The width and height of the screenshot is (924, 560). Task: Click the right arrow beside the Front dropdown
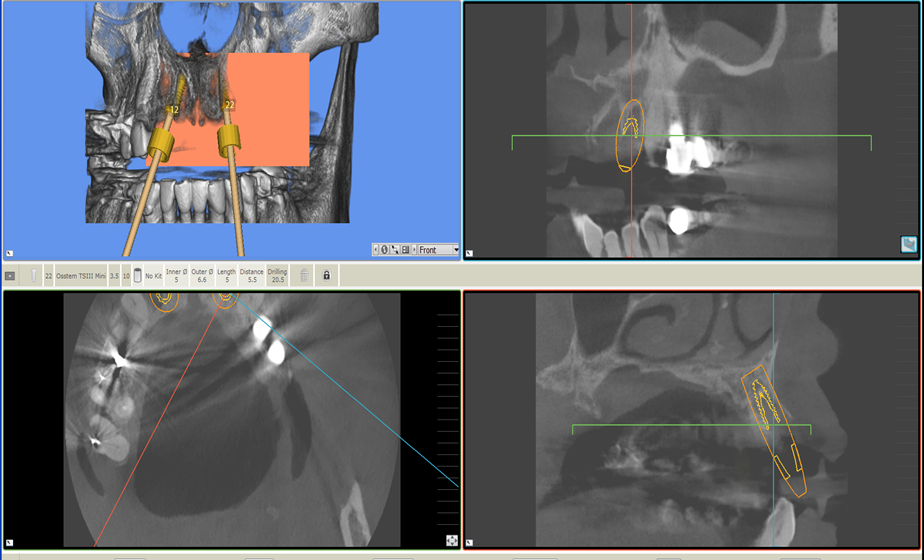414,249
